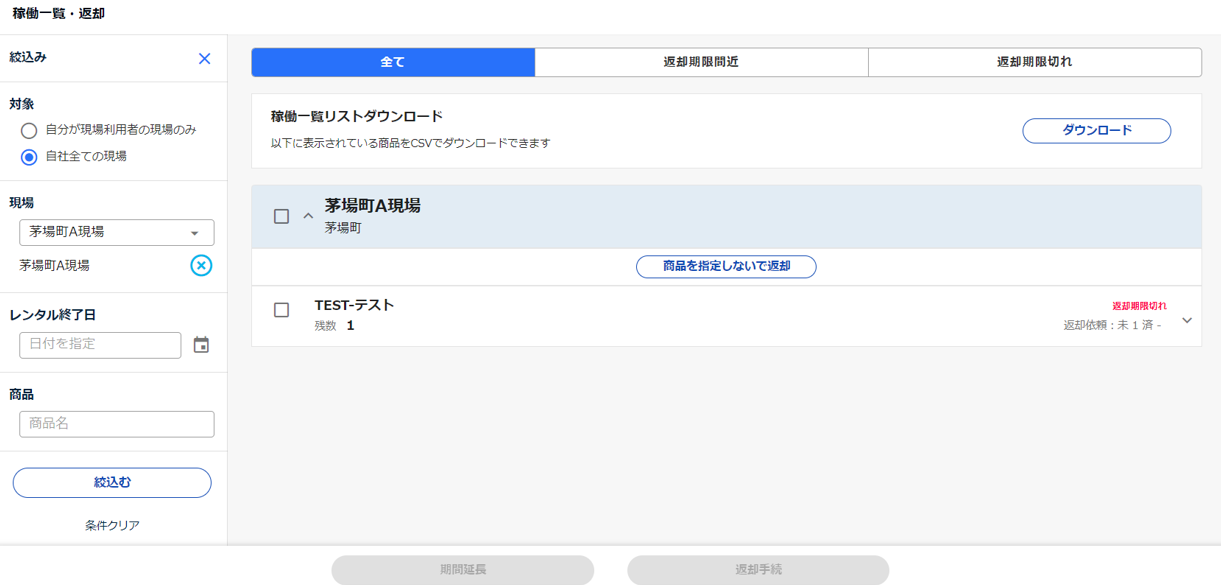
Task: Focus the 商品名 product input field
Action: 116,424
